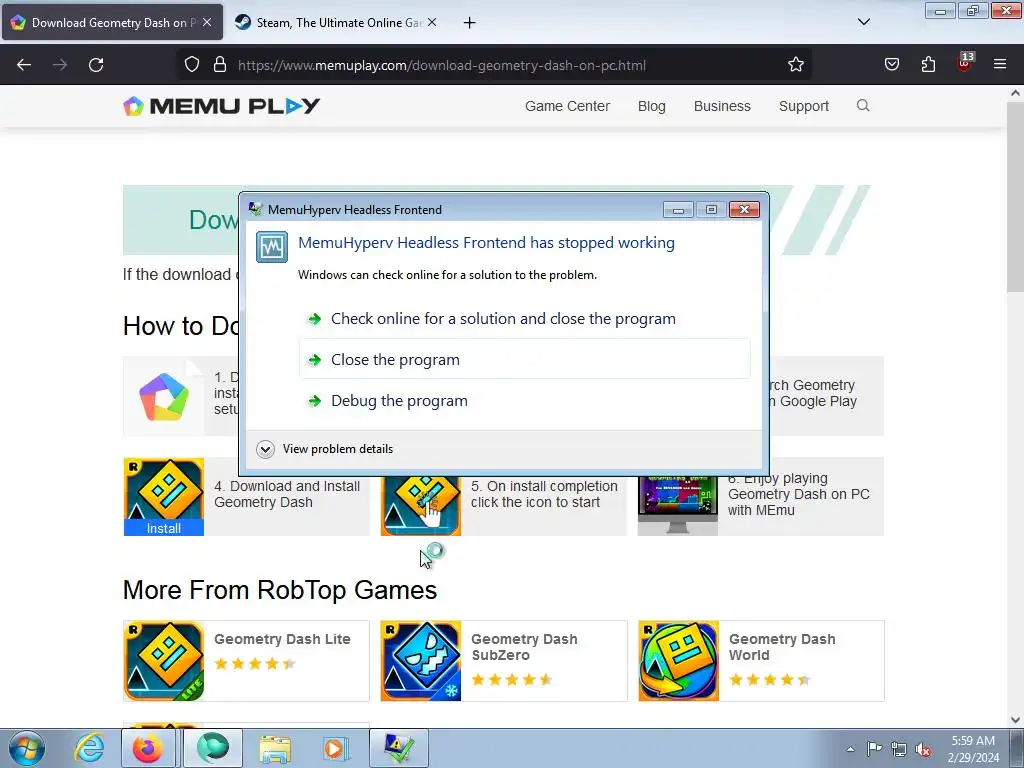Open the Firefox hamburger application menu
Image resolution: width=1024 pixels, height=768 pixels.
coord(1000,65)
